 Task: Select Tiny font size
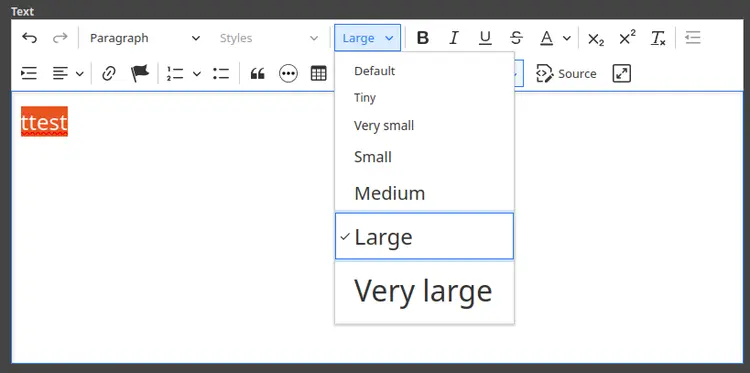424,98
